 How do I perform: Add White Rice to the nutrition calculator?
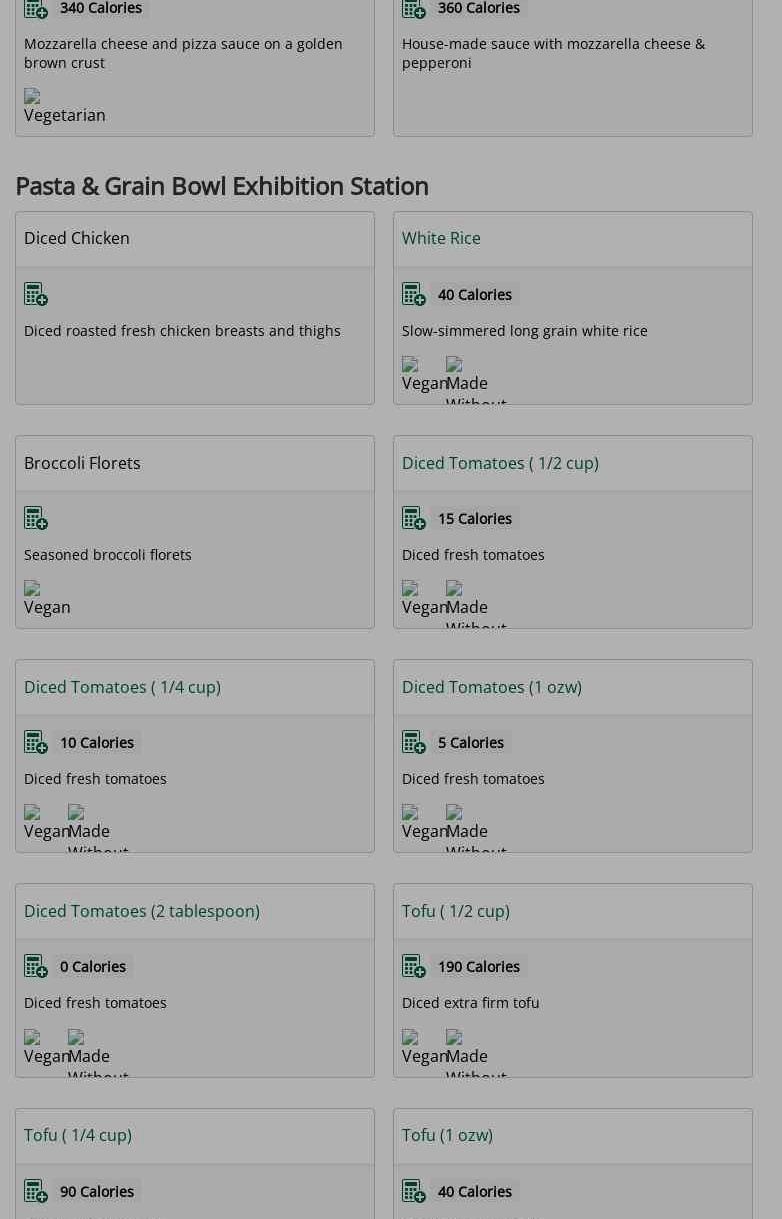pyautogui.click(x=414, y=294)
